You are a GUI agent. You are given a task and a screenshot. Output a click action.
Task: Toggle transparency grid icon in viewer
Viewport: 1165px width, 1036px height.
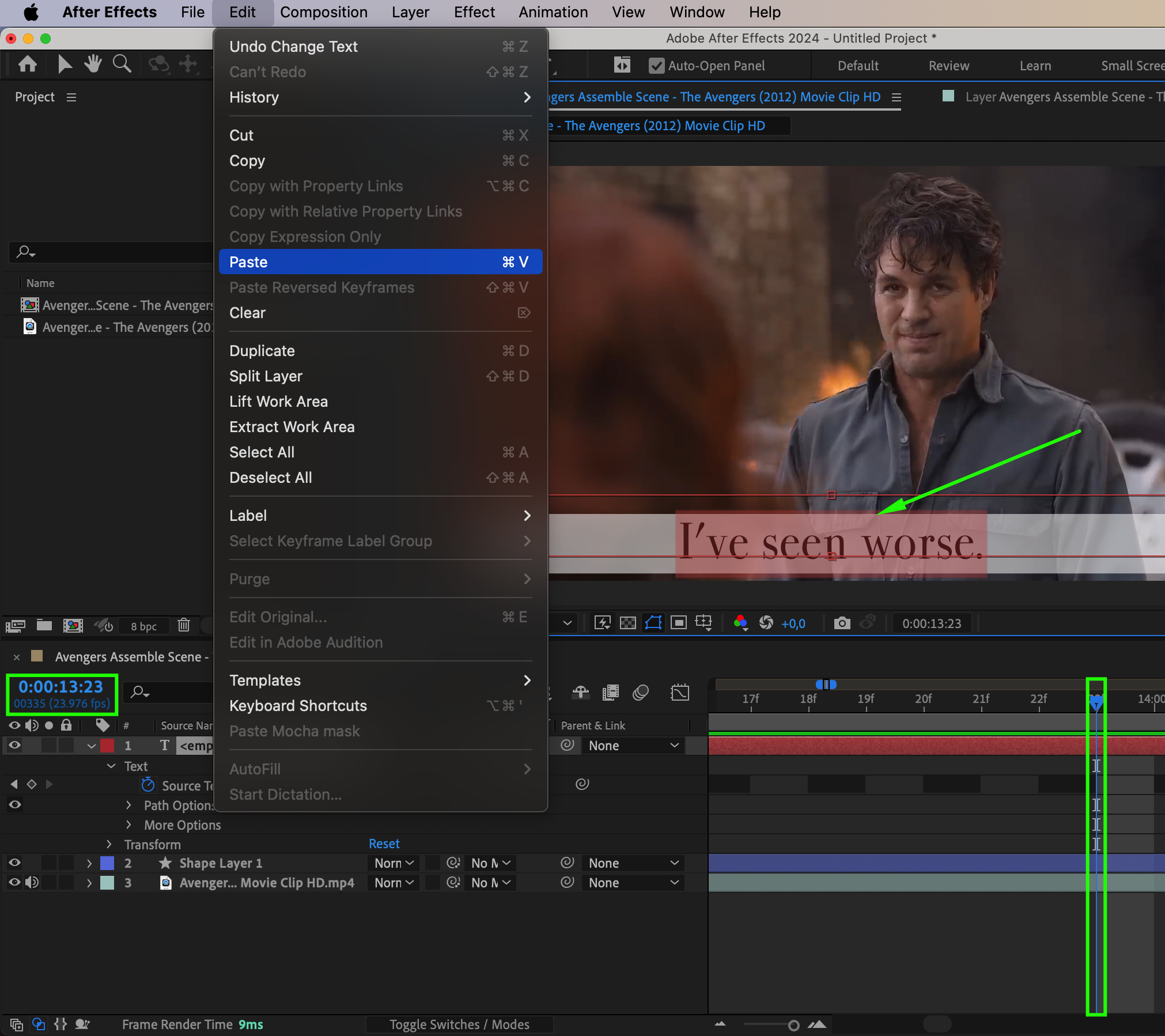(x=627, y=623)
